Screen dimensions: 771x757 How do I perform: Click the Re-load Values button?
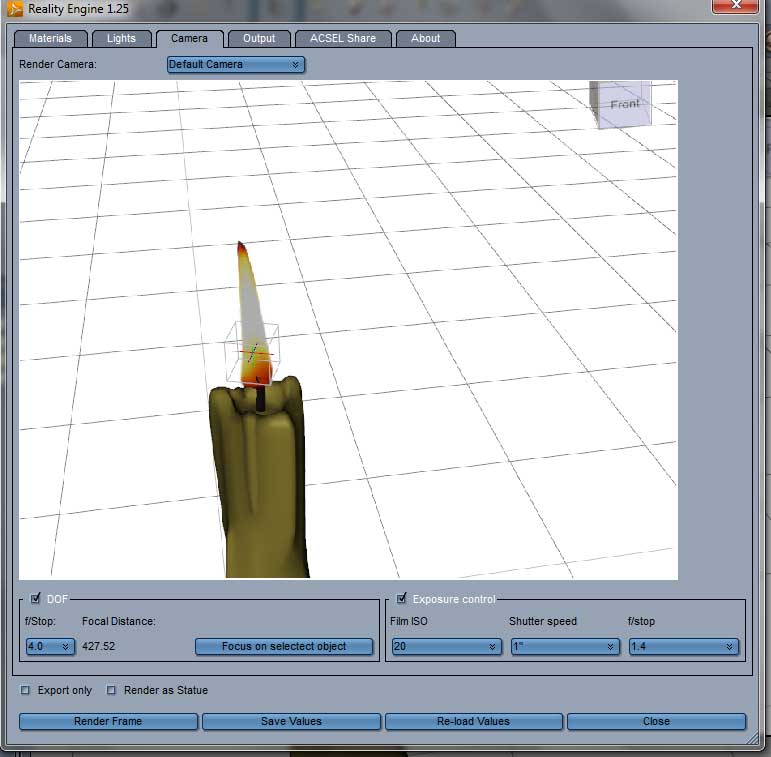tap(474, 721)
